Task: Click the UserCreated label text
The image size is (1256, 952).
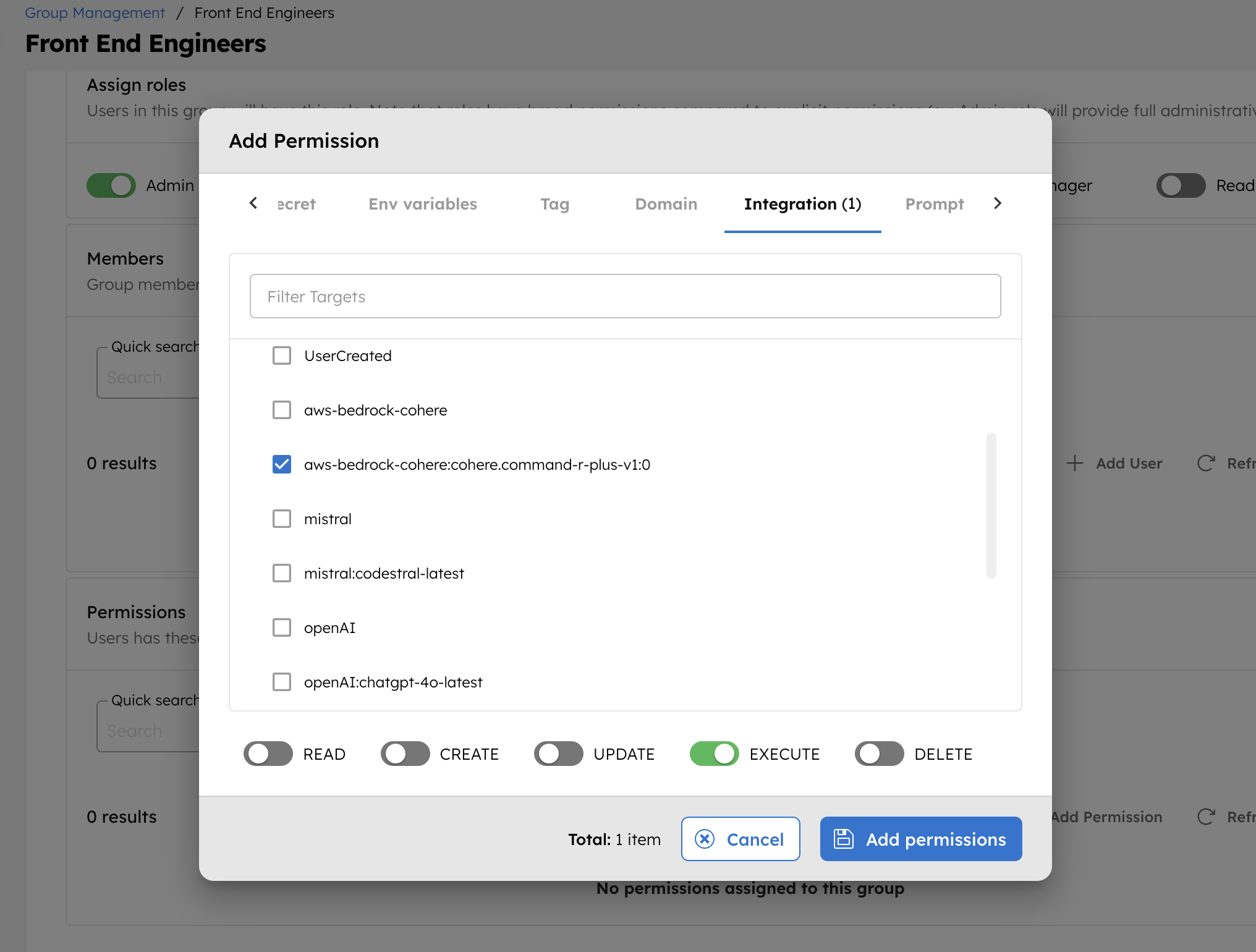Action: (x=348, y=355)
